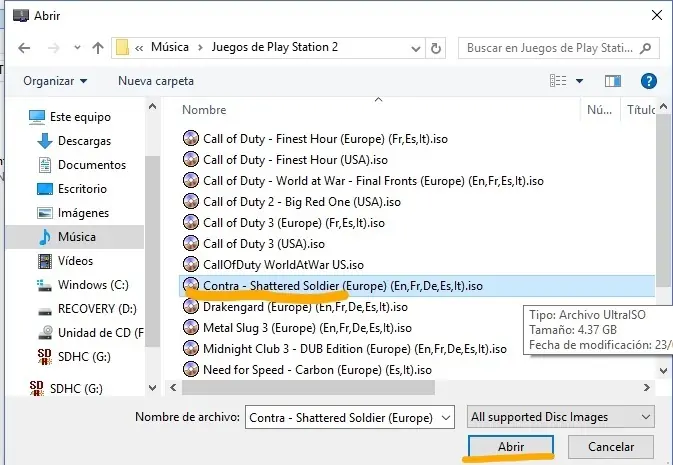The image size is (673, 465).
Task: Click the Música breadcrumb in address bar
Action: coord(170,47)
